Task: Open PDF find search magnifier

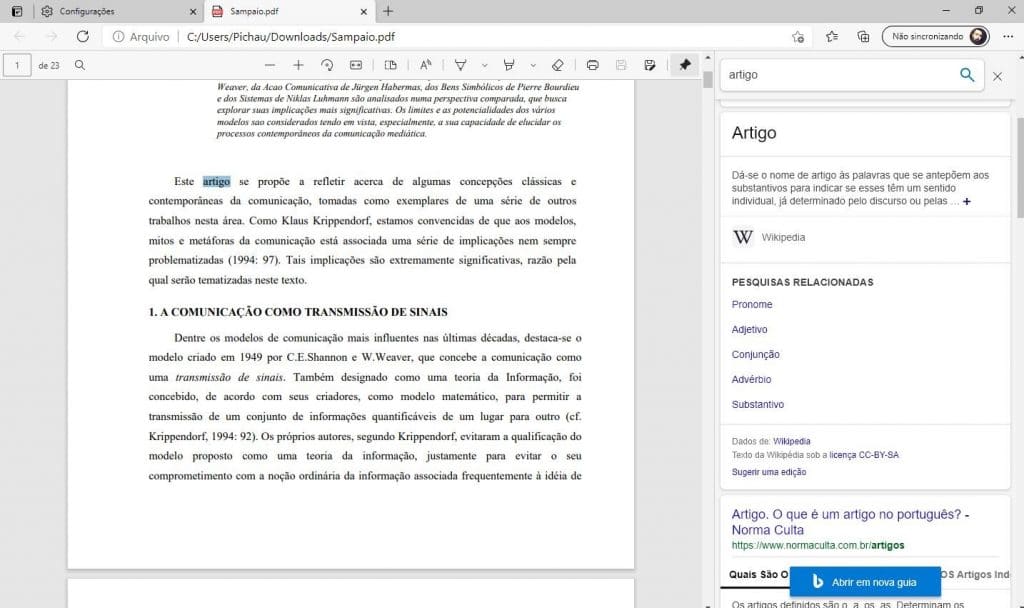Action: click(x=80, y=65)
